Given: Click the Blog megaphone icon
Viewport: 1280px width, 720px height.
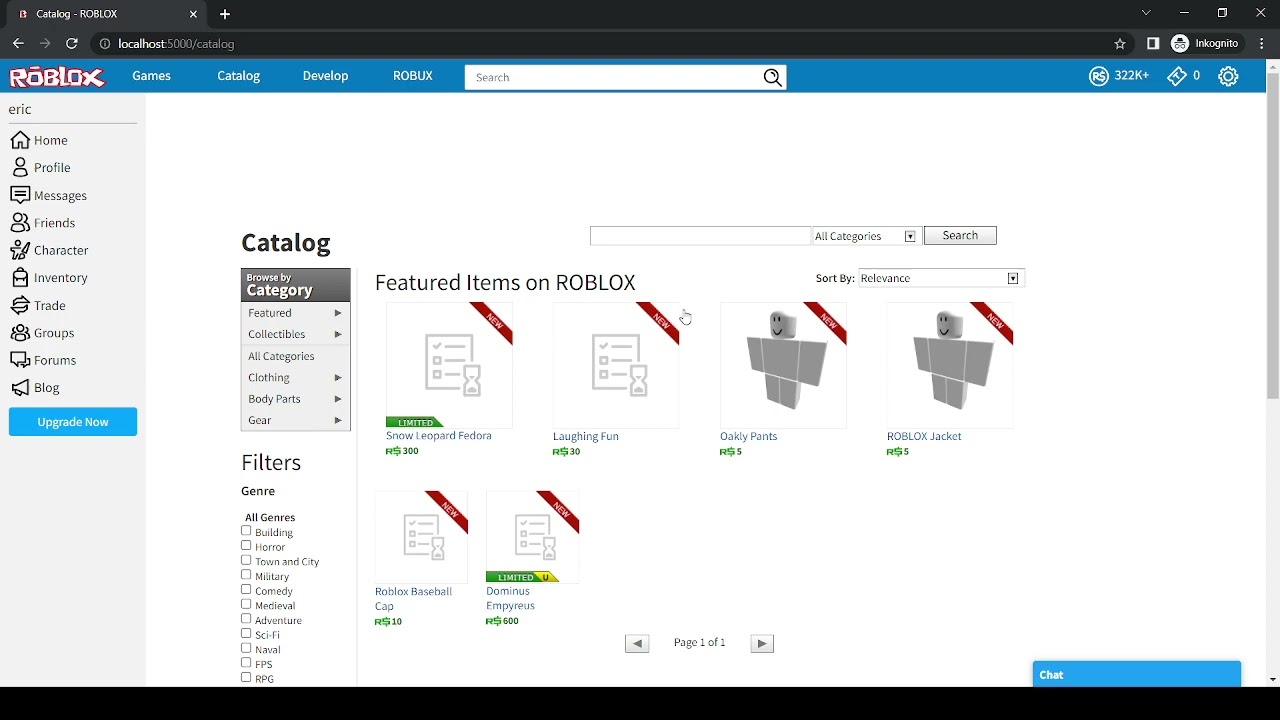Looking at the screenshot, I should click(x=20, y=387).
